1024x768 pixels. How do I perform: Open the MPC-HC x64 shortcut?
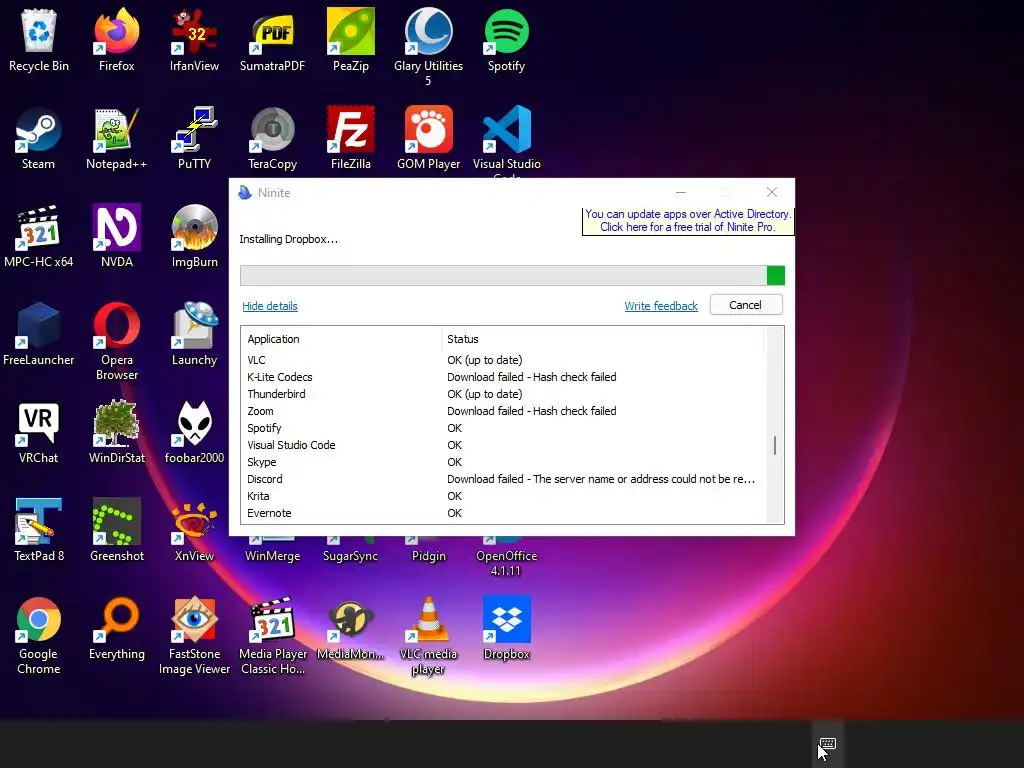[39, 227]
